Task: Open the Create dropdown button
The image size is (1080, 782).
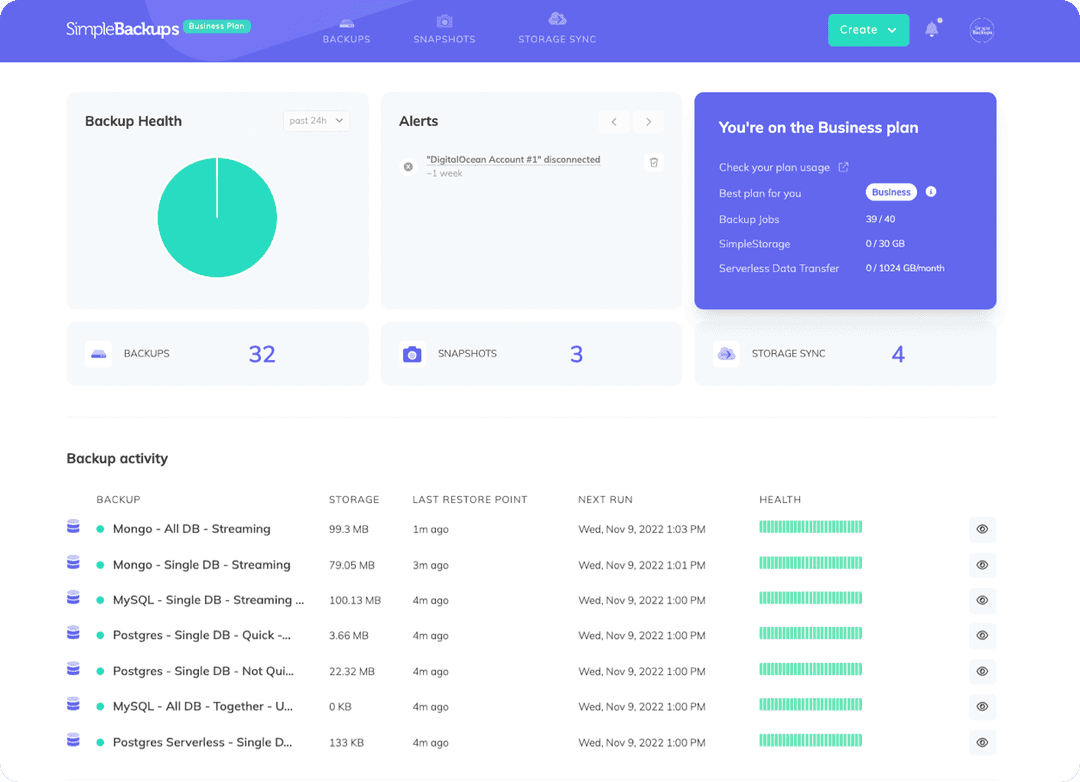Action: 868,30
